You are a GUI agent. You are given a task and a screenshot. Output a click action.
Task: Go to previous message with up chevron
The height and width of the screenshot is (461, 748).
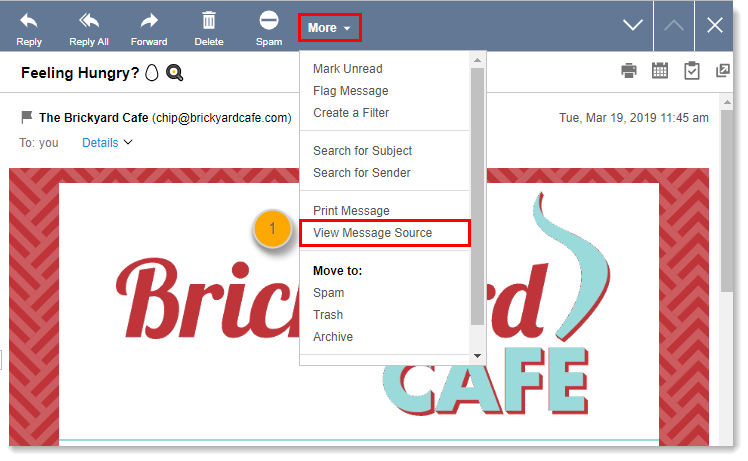click(x=674, y=25)
